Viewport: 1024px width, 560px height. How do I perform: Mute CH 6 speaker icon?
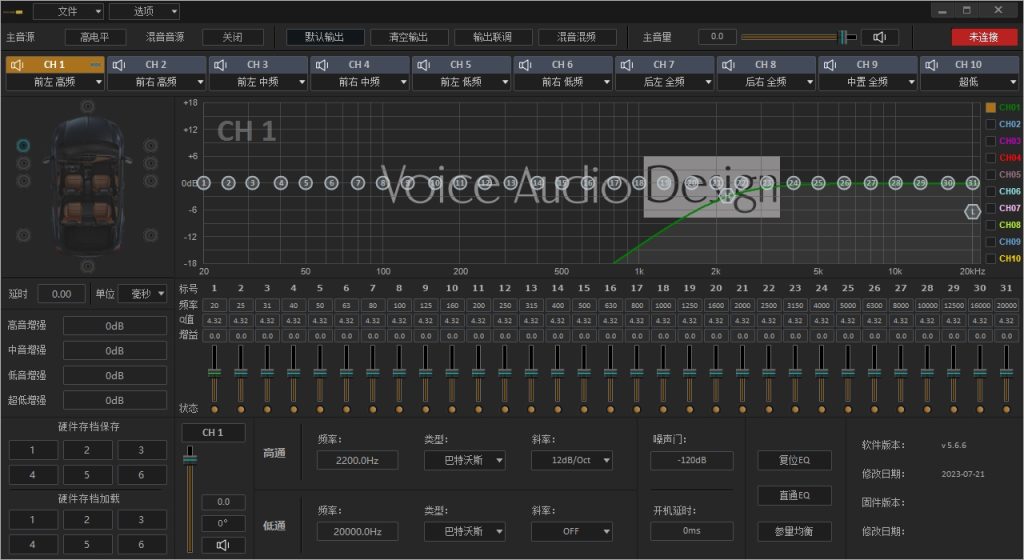coord(525,65)
